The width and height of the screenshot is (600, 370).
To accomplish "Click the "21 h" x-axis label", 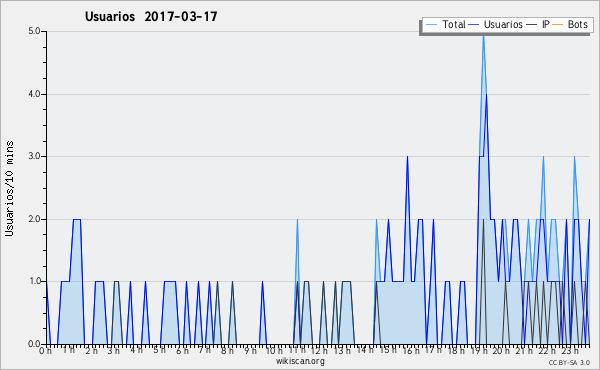I will coord(525,350).
